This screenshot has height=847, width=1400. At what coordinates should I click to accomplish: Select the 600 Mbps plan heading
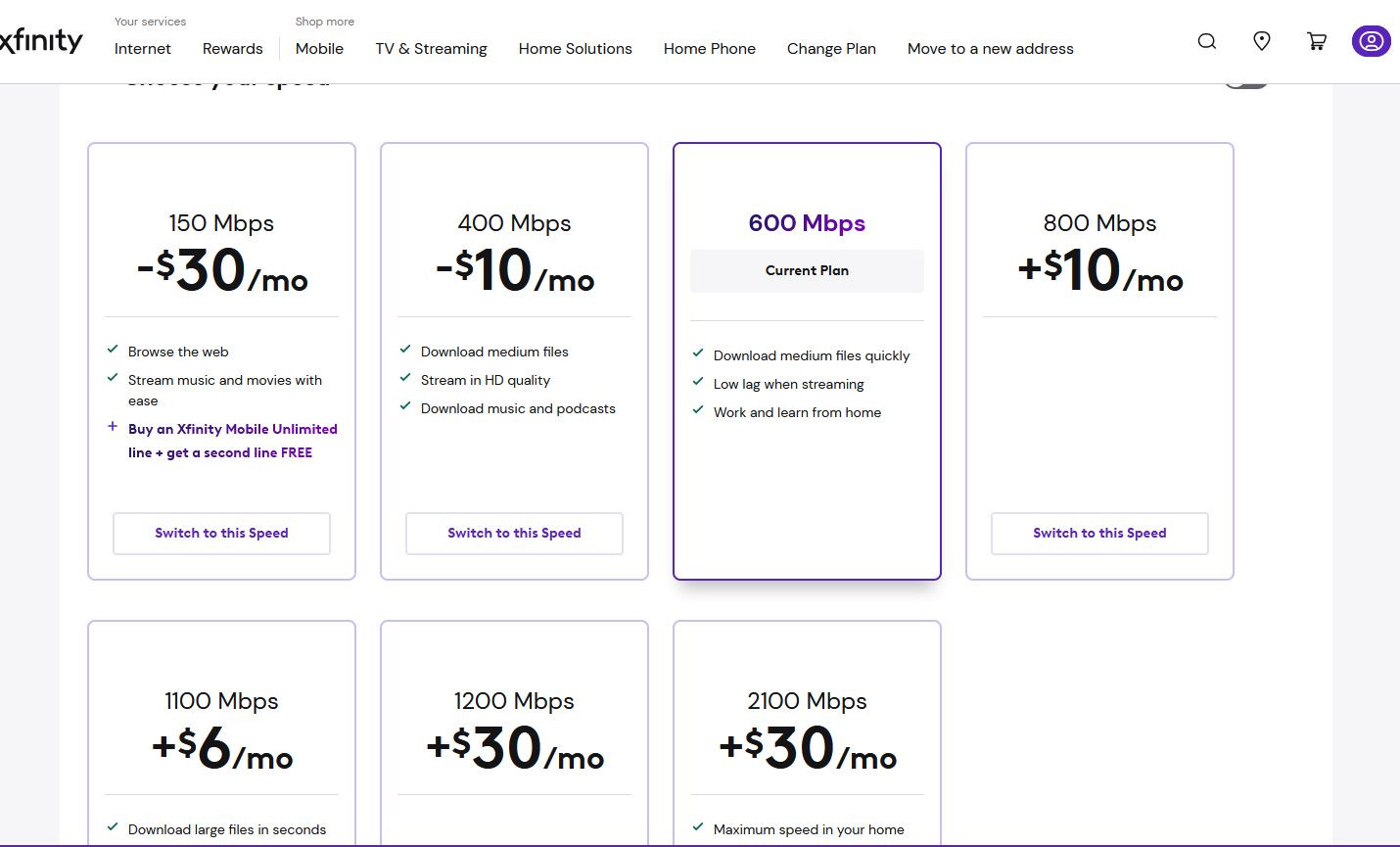click(807, 223)
